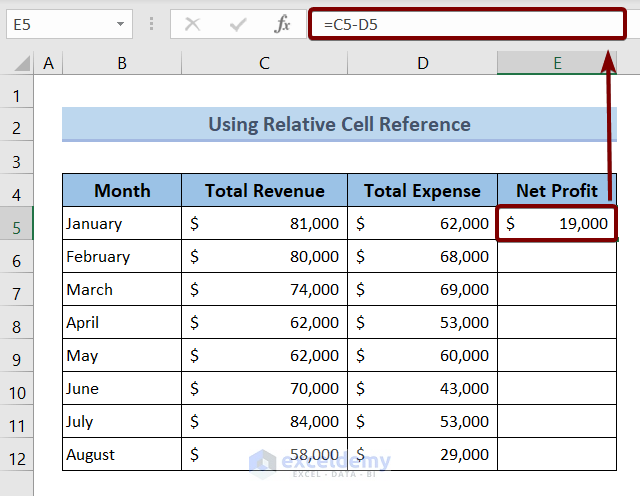Click inside the Name Box showing E5

58,24
